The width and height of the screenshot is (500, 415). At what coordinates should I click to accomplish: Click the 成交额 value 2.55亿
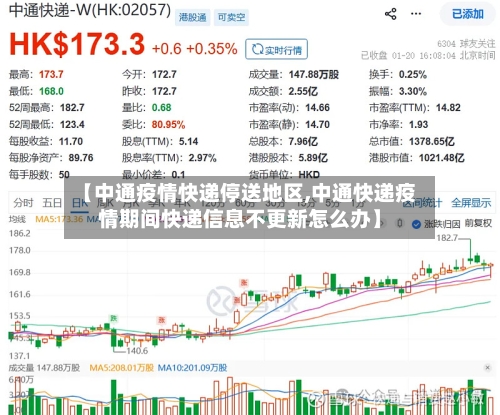pos(303,91)
